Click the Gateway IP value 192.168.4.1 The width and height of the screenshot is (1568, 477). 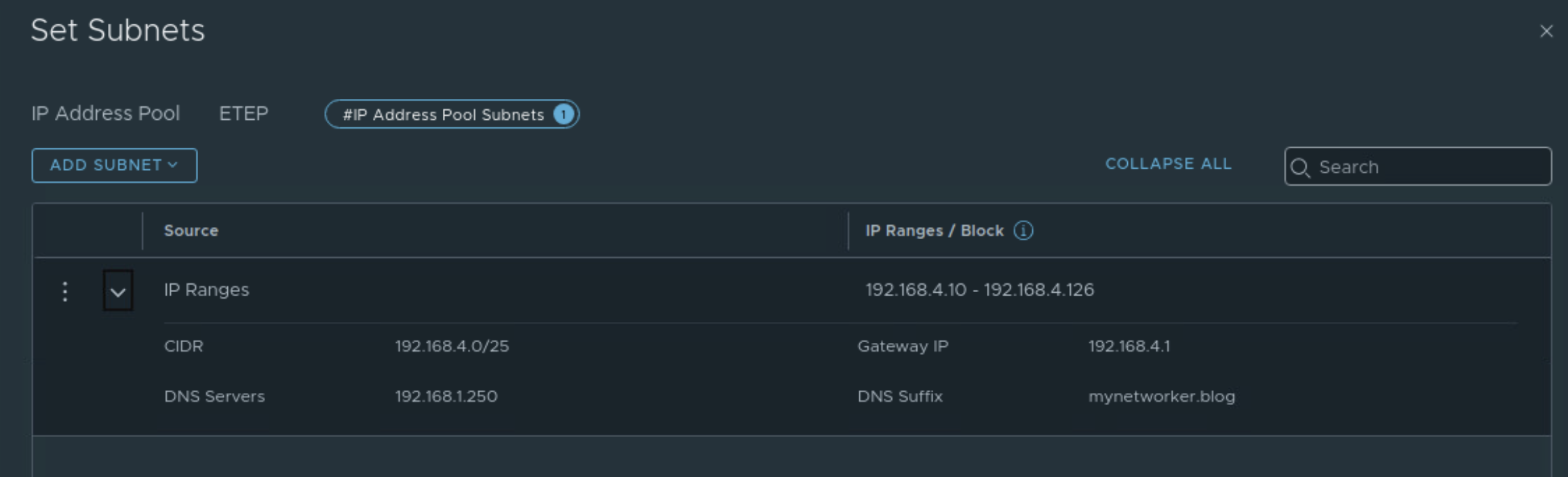(1129, 346)
